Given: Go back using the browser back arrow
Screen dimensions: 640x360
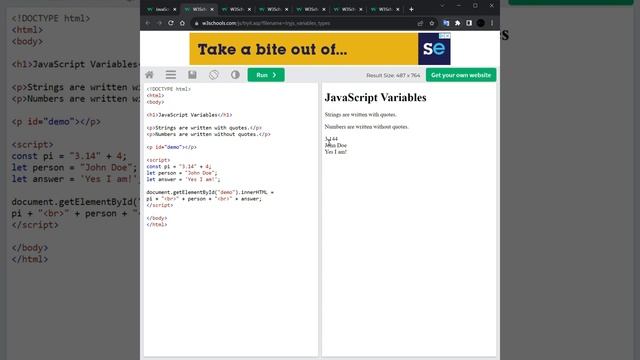Looking at the screenshot, I should point(148,23).
